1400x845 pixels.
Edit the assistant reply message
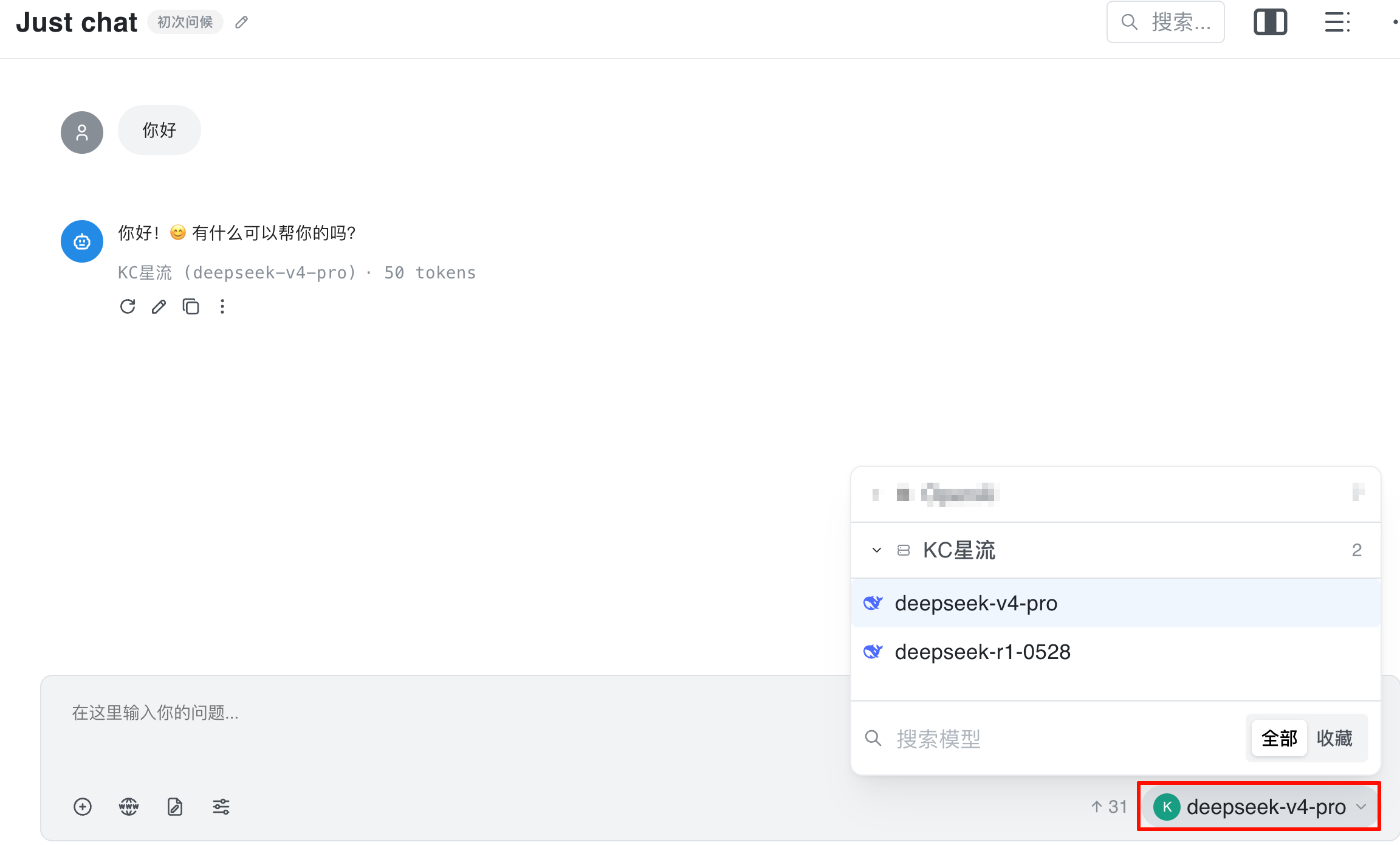159,306
